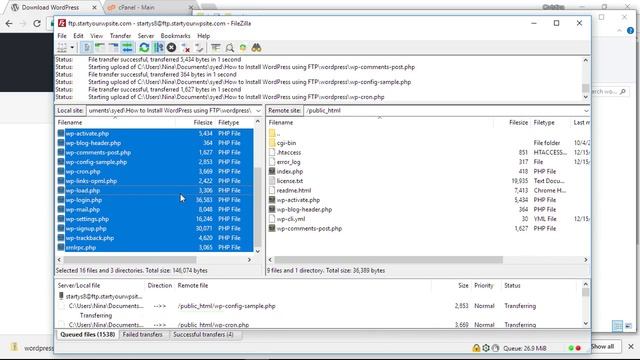
Task: Click remote list horizontal scrollbar thumb
Action: pyautogui.click(x=389, y=260)
